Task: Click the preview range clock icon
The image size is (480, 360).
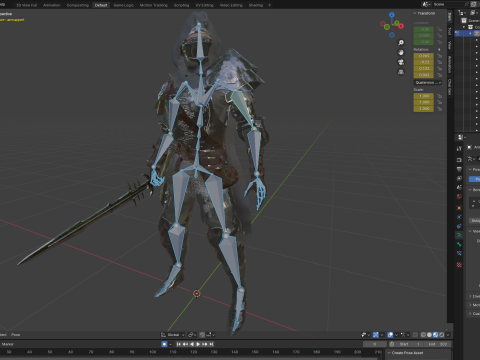Action: pos(392,344)
